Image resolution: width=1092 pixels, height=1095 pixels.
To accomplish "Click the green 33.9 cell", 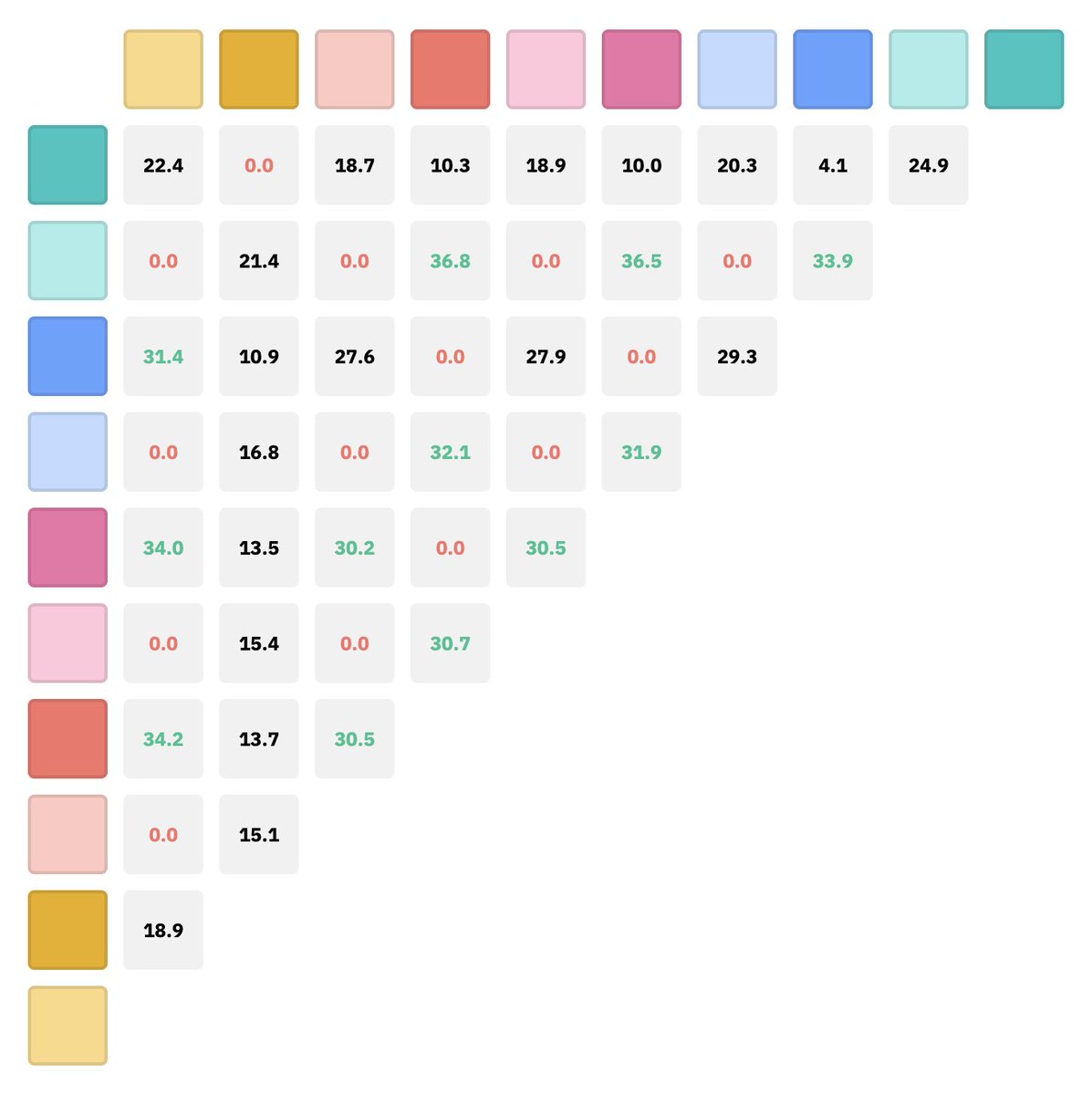I will (x=833, y=261).
